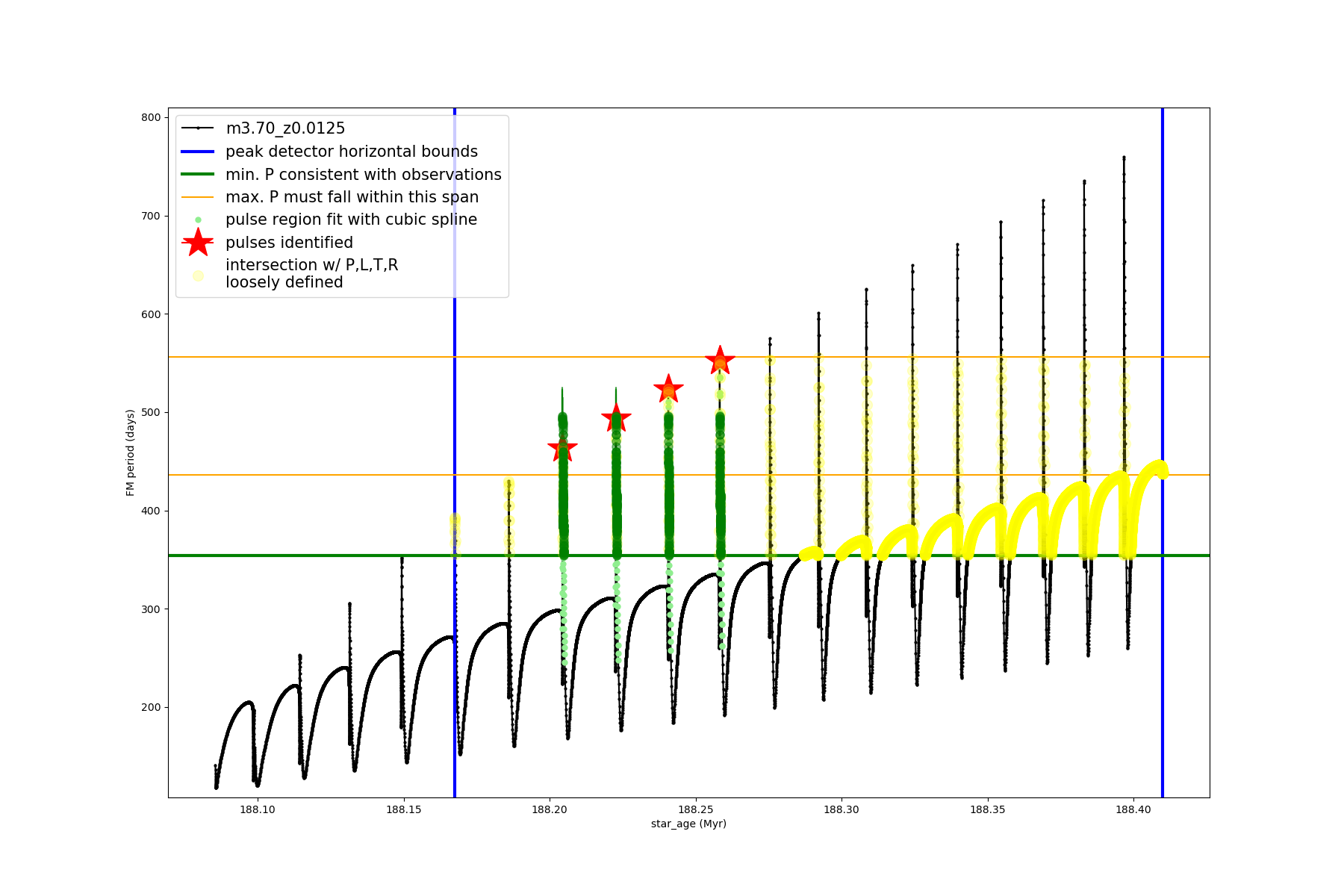Image resolution: width=1344 pixels, height=896 pixels.
Task: Click the 188.30 tick label on x-axis
Action: pos(841,809)
